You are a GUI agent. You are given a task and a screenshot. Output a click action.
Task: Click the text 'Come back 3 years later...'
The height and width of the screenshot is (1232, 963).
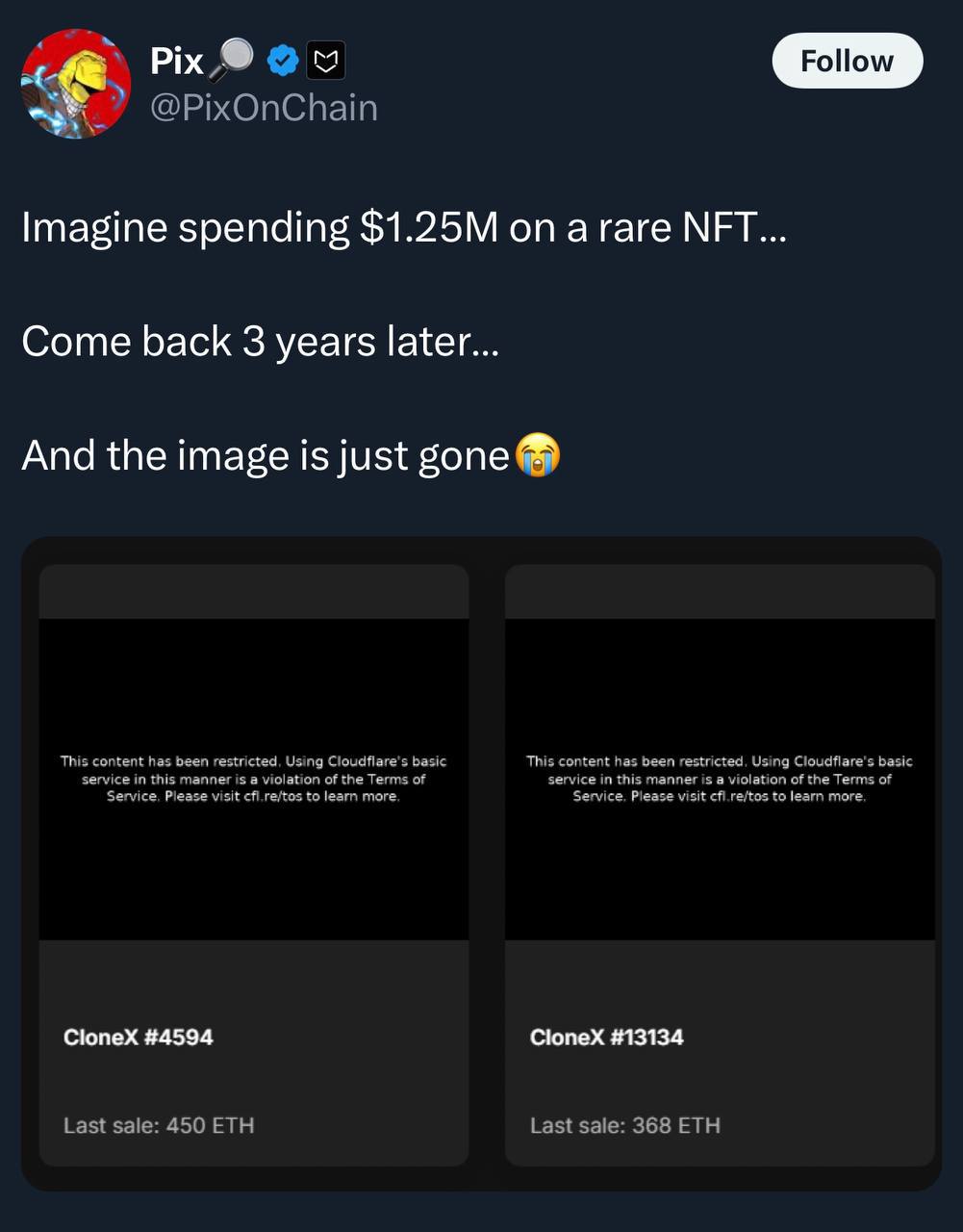point(260,342)
